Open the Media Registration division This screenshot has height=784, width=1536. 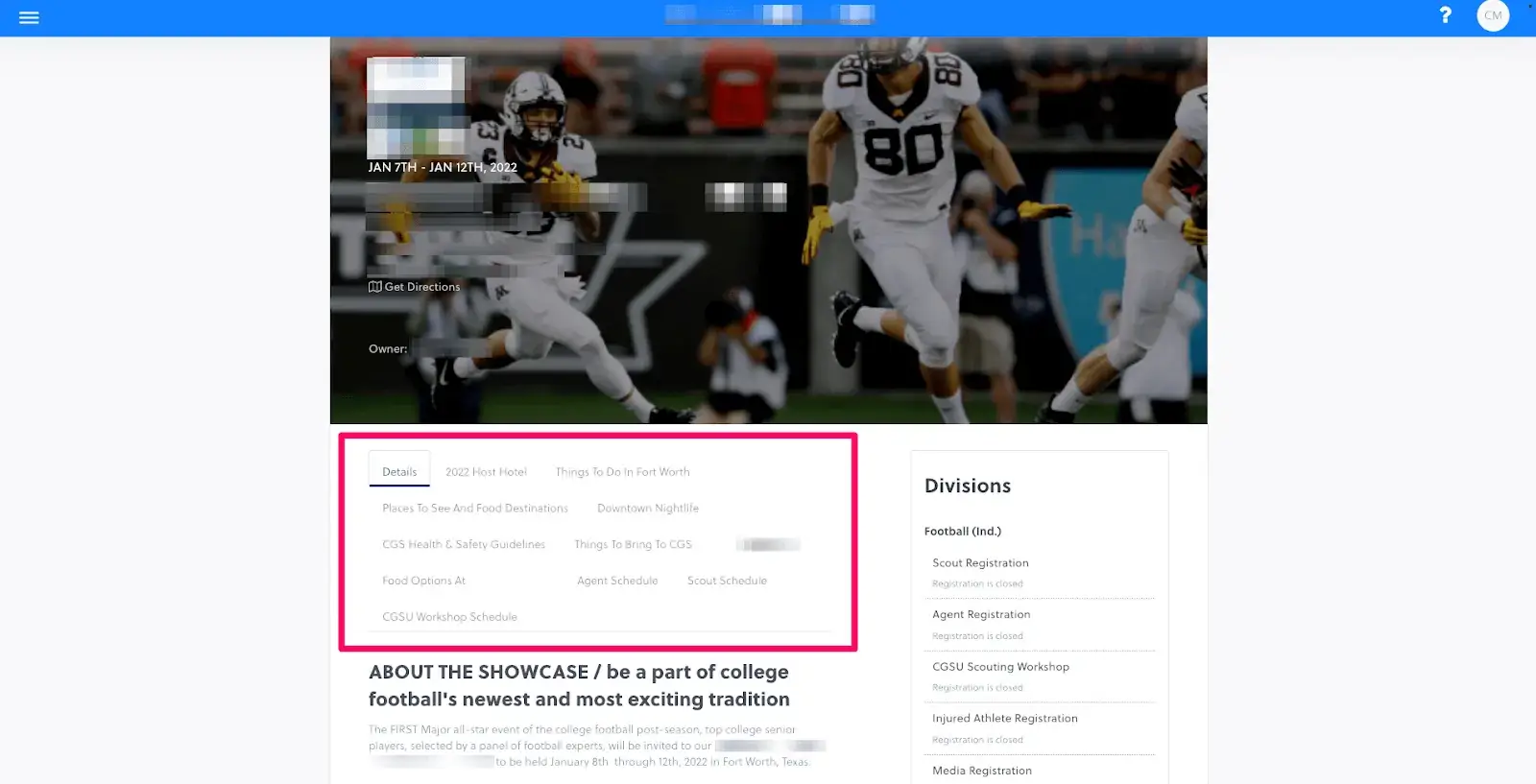[982, 771]
